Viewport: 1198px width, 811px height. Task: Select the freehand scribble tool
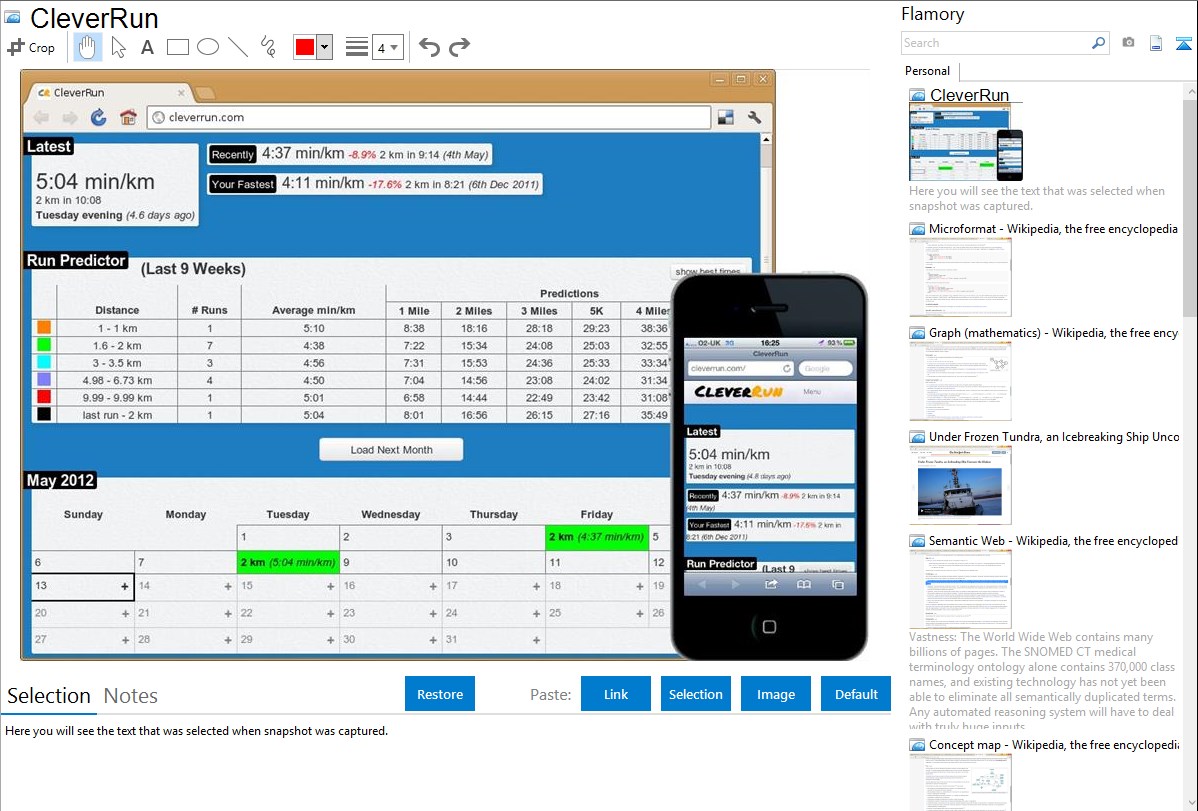pyautogui.click(x=267, y=47)
